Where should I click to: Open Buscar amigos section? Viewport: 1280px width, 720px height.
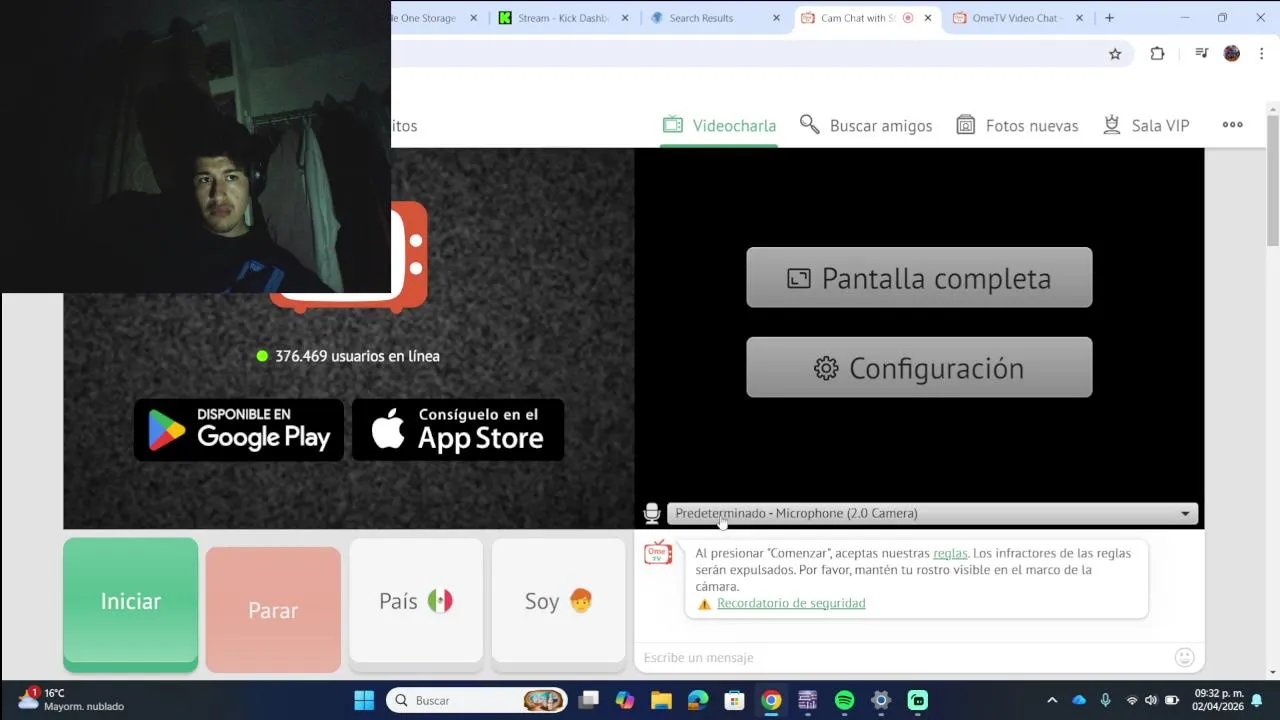pyautogui.click(x=866, y=125)
